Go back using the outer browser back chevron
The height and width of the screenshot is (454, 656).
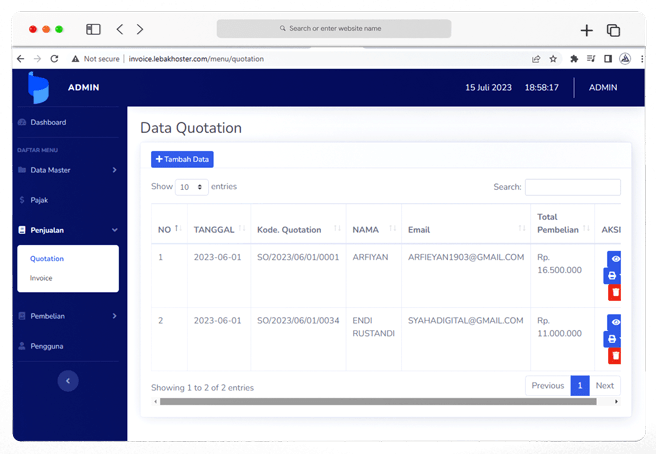pos(120,29)
